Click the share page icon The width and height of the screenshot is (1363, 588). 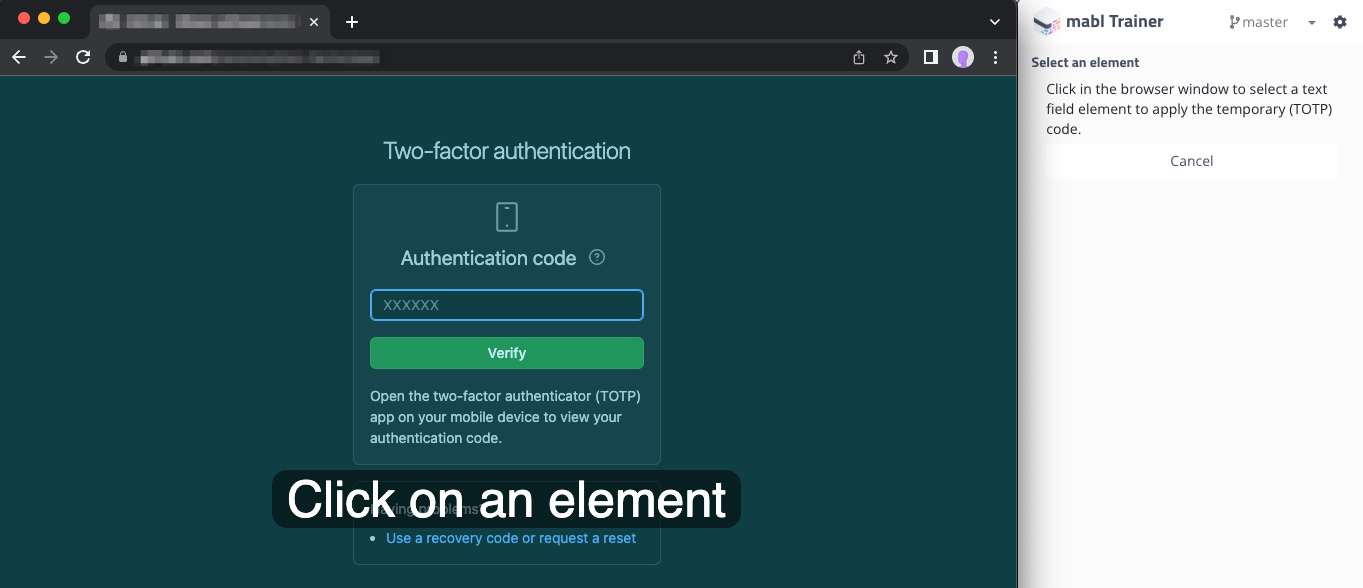click(859, 58)
